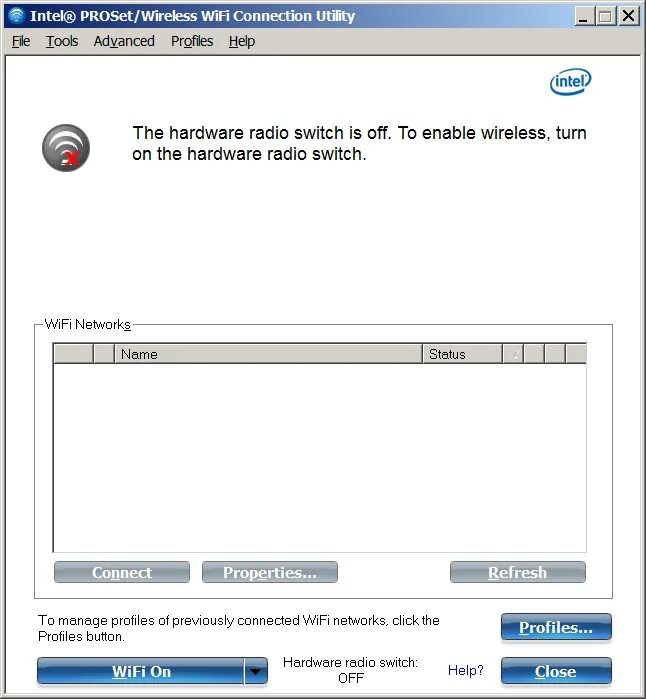The height and width of the screenshot is (699, 646).
Task: Click the Intel logo
Action: [570, 82]
